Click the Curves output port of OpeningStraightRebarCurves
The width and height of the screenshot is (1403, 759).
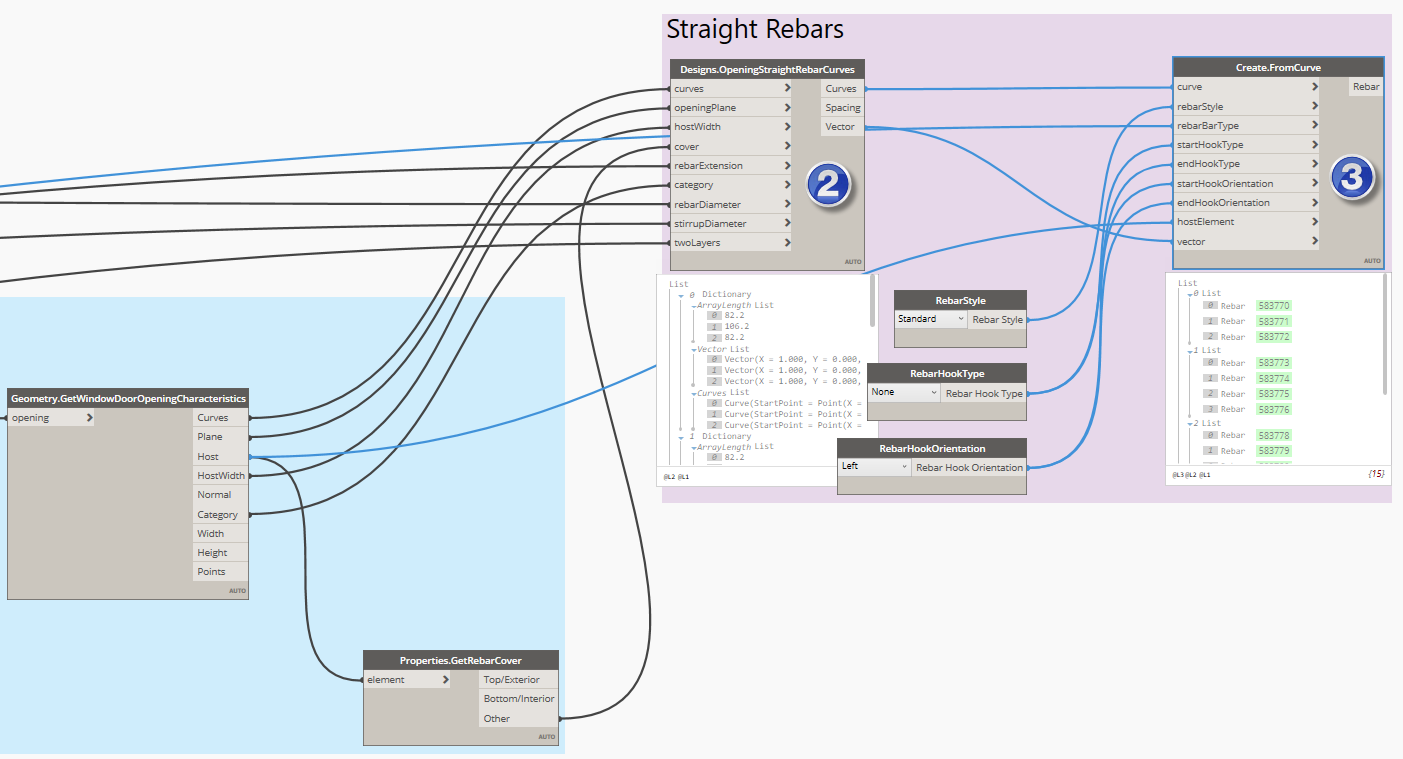pyautogui.click(x=843, y=89)
